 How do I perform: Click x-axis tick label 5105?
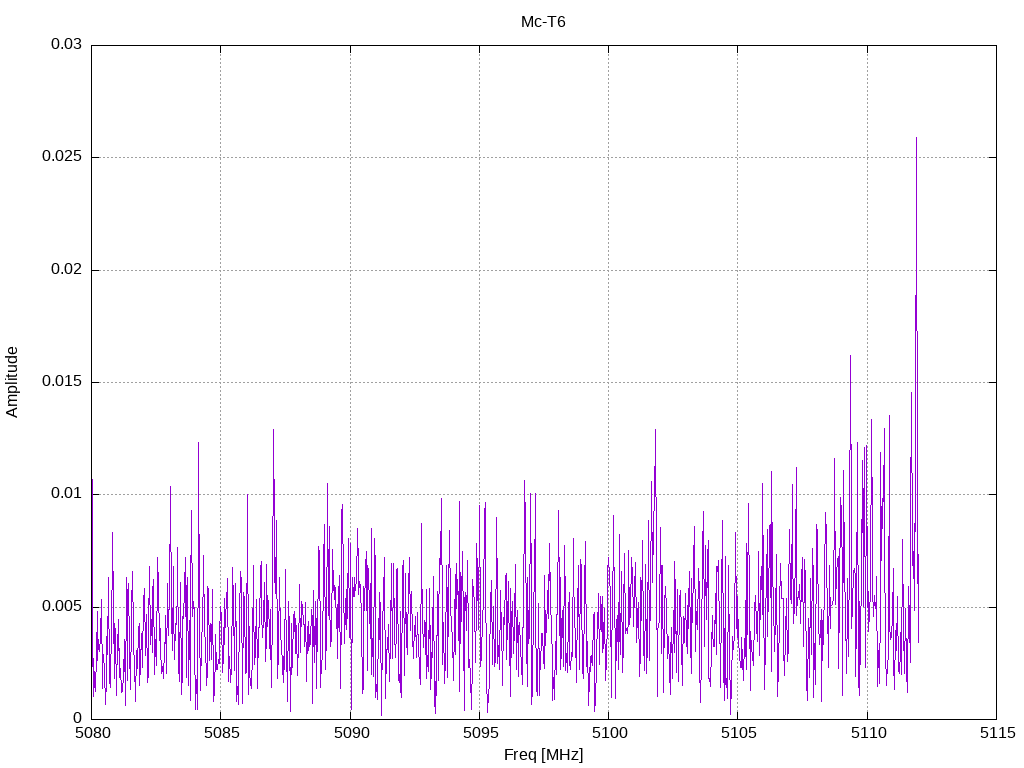739,733
